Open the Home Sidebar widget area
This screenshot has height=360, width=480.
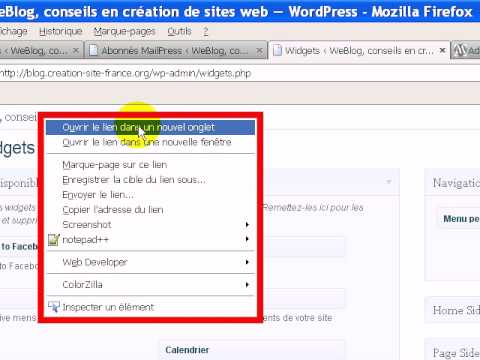[x=453, y=311]
